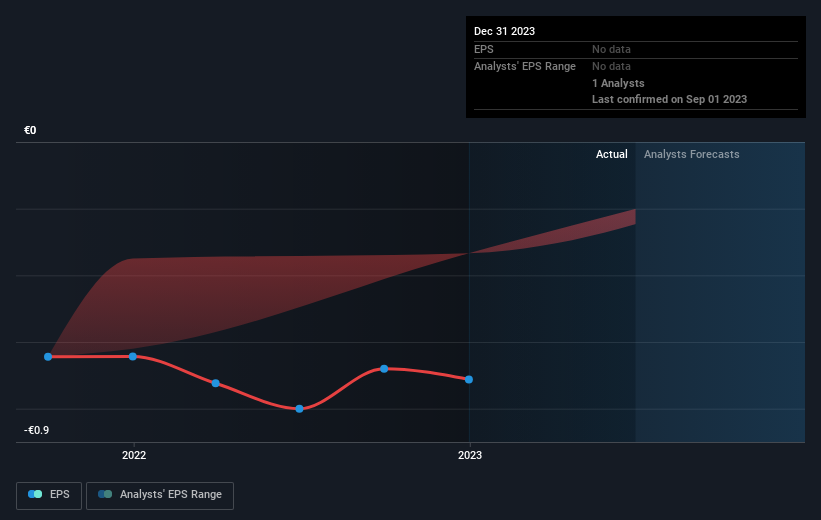
Task: Click the 2023 x-axis label
Action: point(470,455)
